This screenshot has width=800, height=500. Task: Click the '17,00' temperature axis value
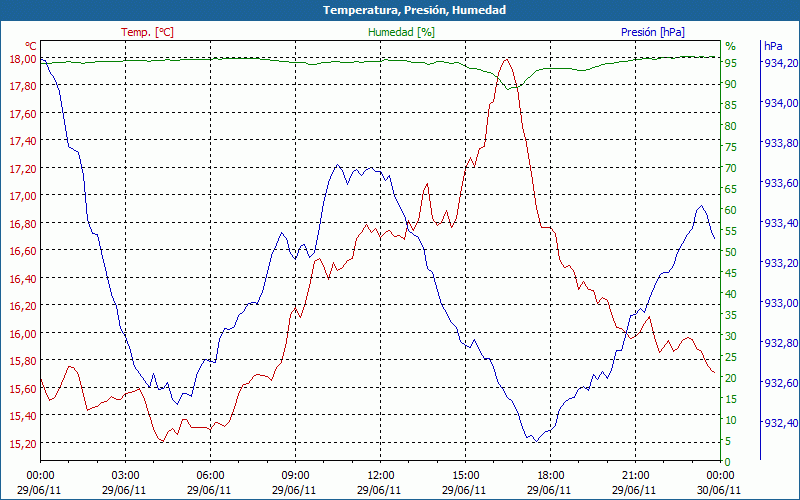point(23,196)
